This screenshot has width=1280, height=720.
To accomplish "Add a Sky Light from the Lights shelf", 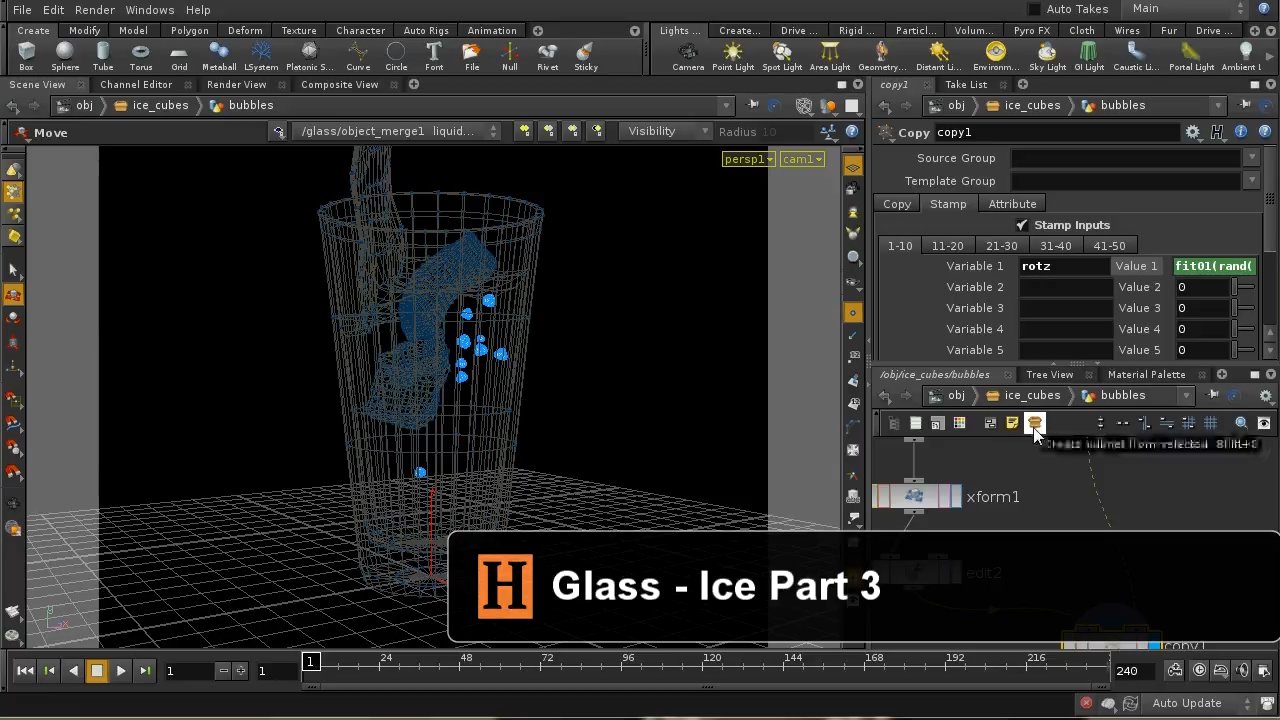I will pos(1045,53).
